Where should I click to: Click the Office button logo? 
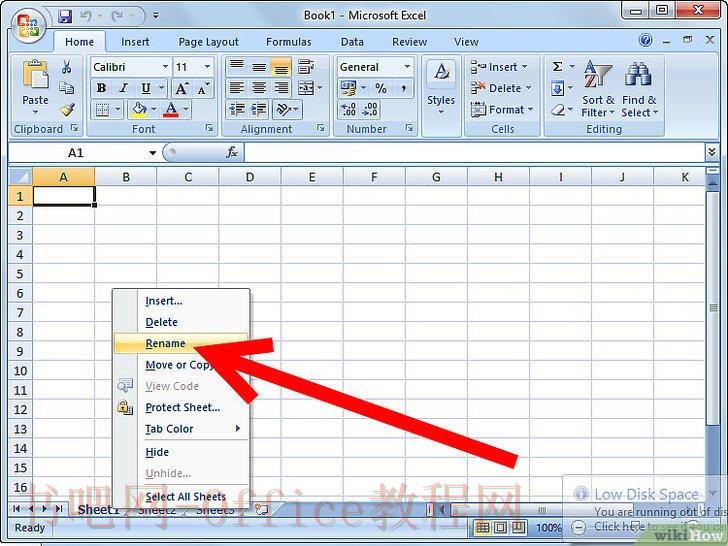click(x=28, y=26)
